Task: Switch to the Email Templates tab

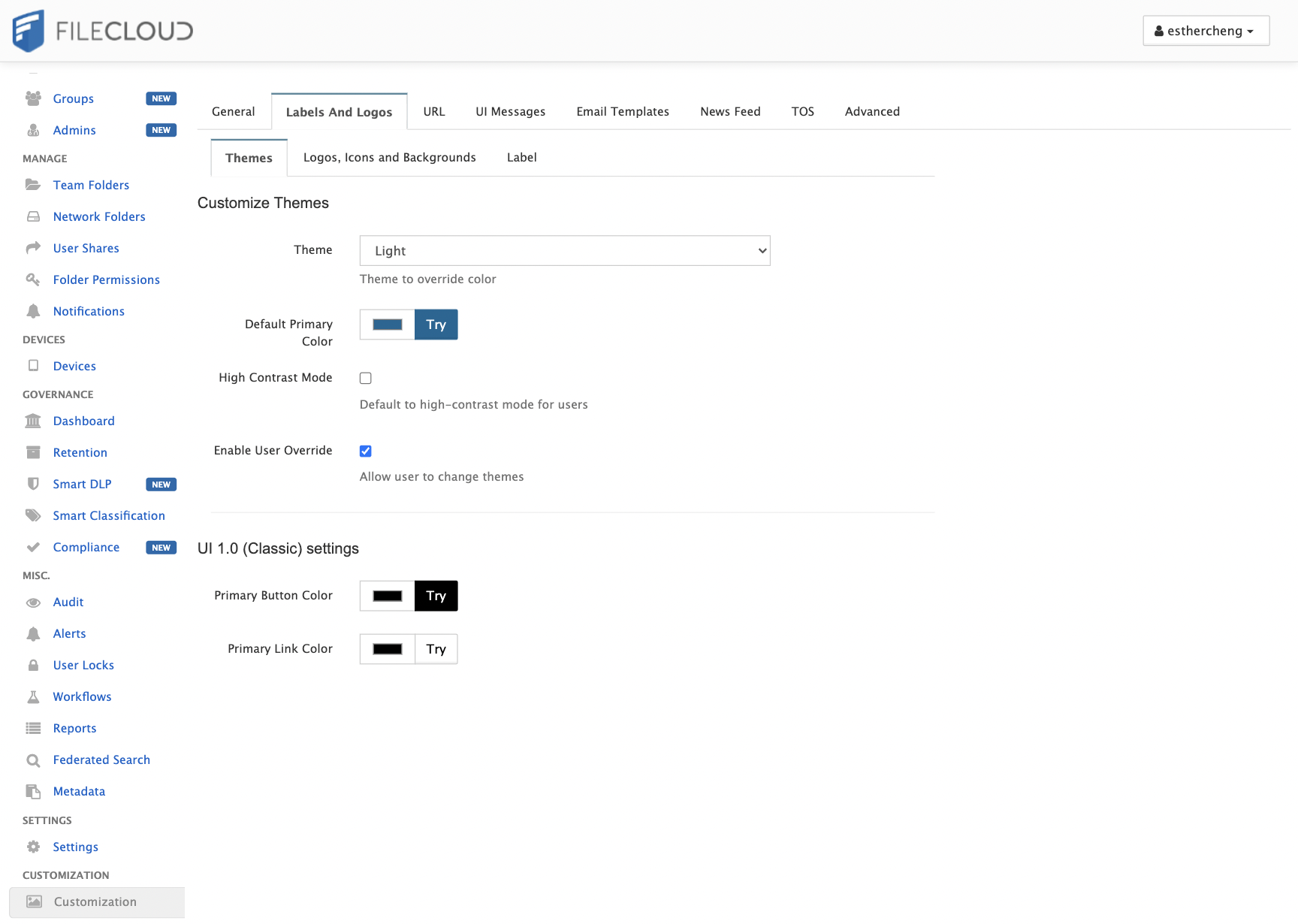Action: [x=623, y=111]
